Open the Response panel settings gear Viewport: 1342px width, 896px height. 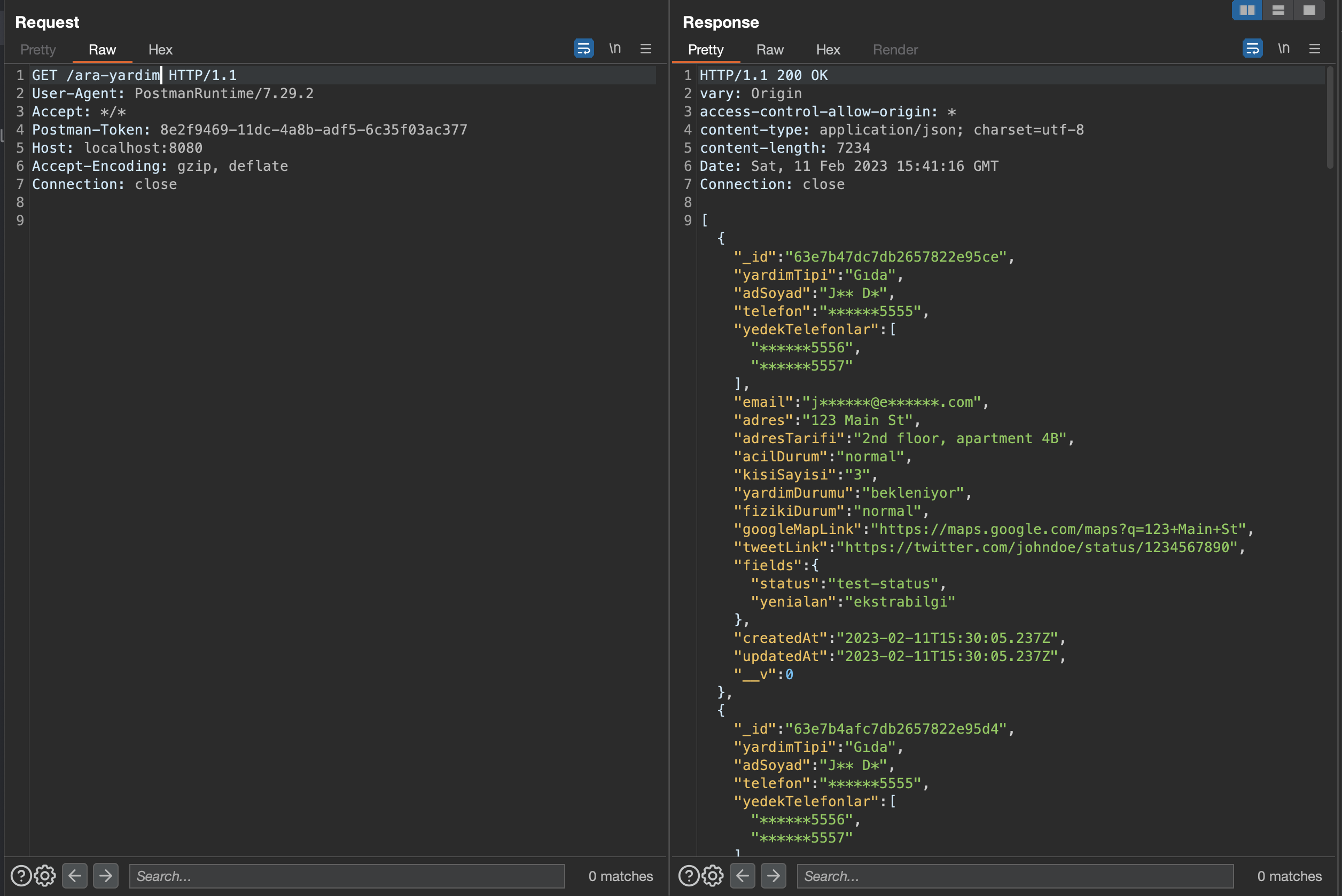(713, 875)
